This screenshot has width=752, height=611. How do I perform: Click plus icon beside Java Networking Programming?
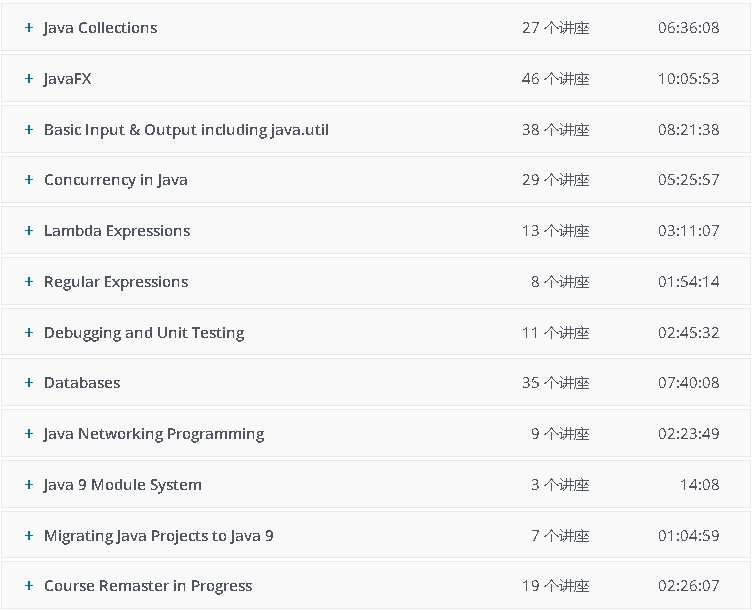click(29, 434)
